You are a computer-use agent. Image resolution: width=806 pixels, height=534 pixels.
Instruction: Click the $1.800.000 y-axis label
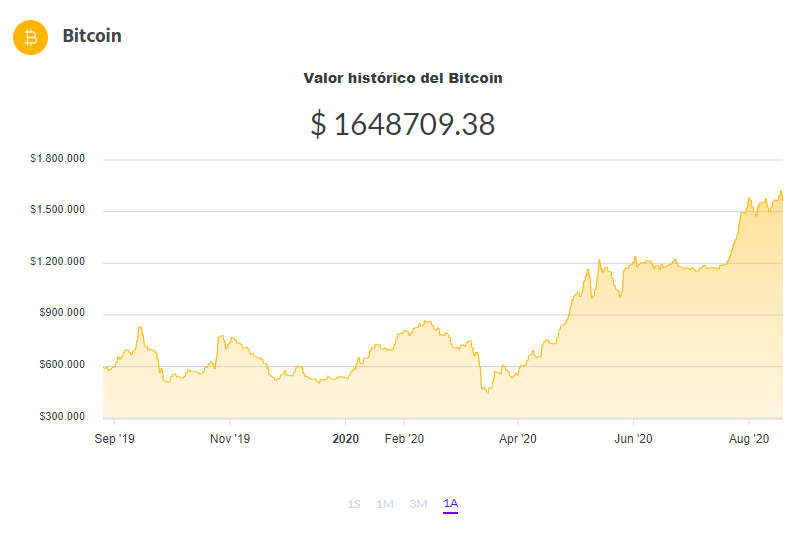coord(58,158)
